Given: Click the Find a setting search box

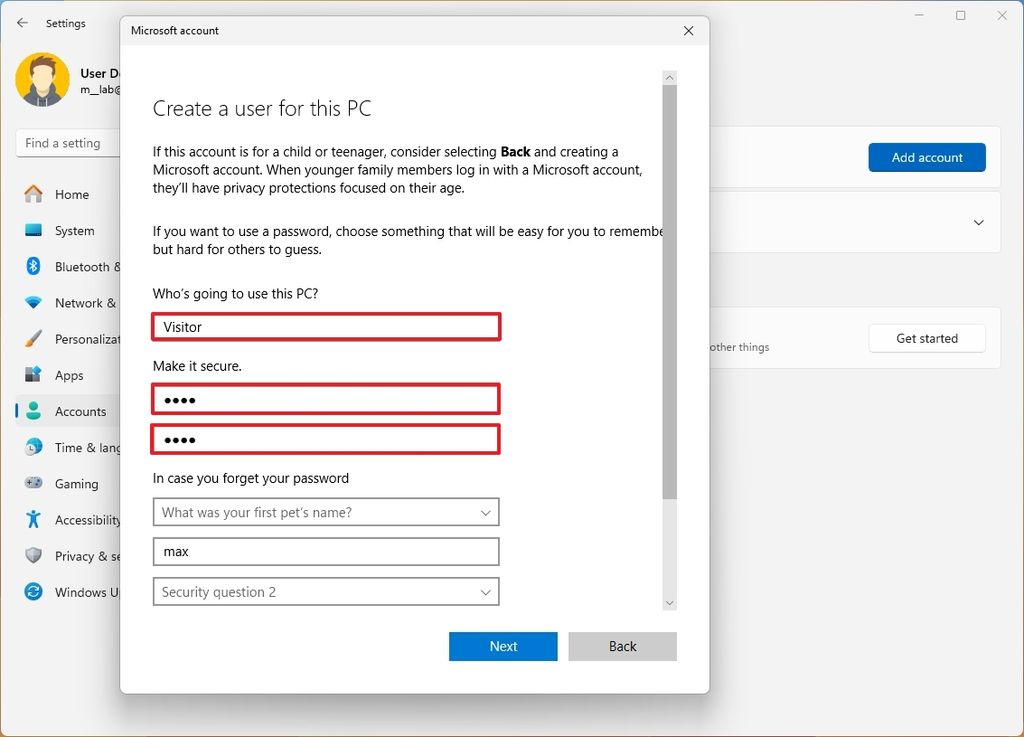Looking at the screenshot, I should coord(68,143).
